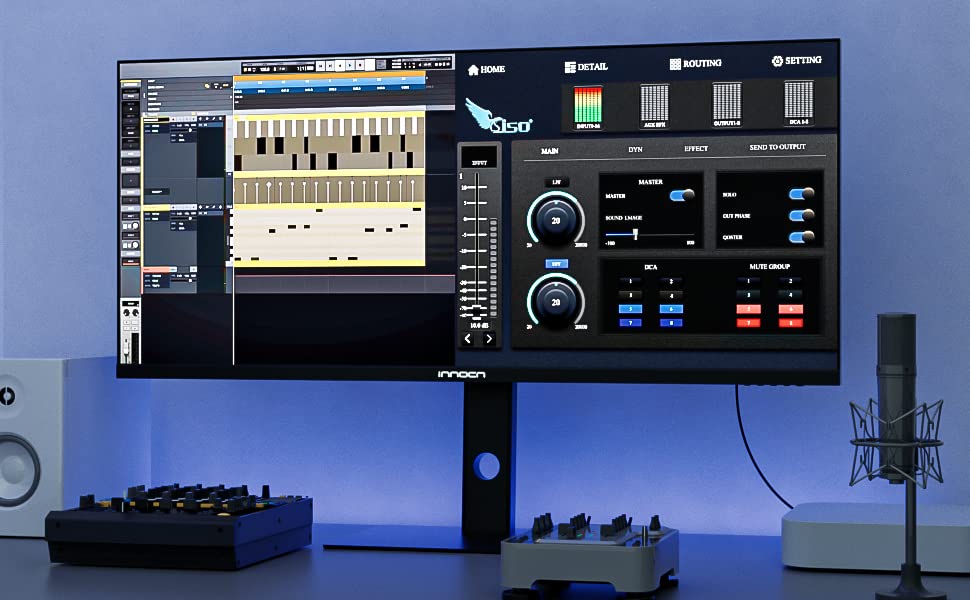Select the Outputs meter icon

coord(726,100)
